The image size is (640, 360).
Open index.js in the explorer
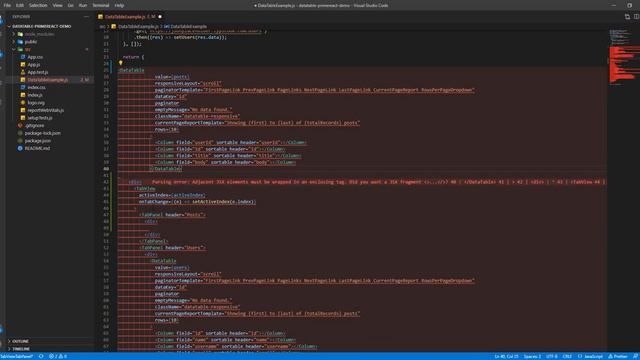[x=35, y=95]
